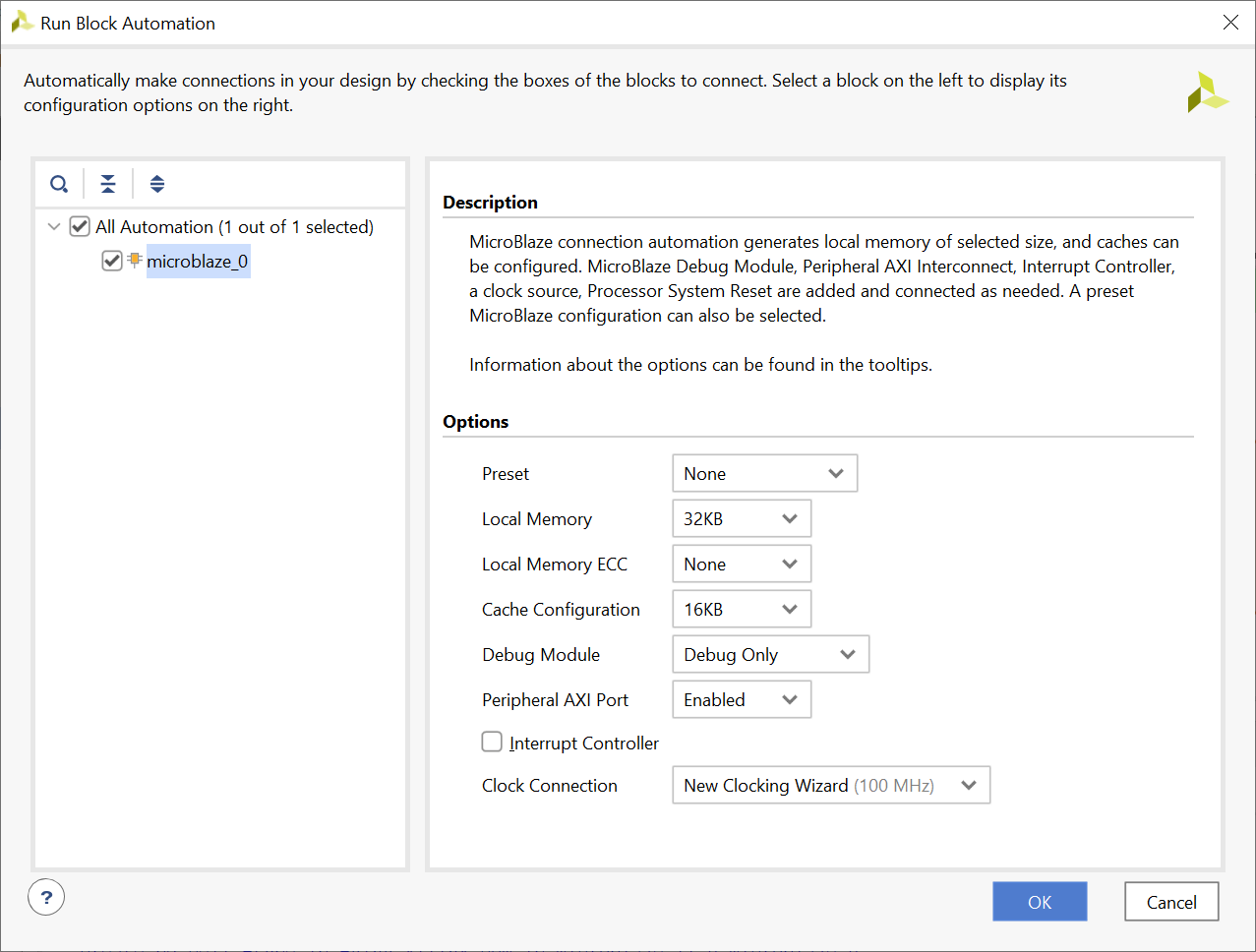The width and height of the screenshot is (1256, 952).
Task: Close the Run Block Automation dialog
Action: (1230, 23)
